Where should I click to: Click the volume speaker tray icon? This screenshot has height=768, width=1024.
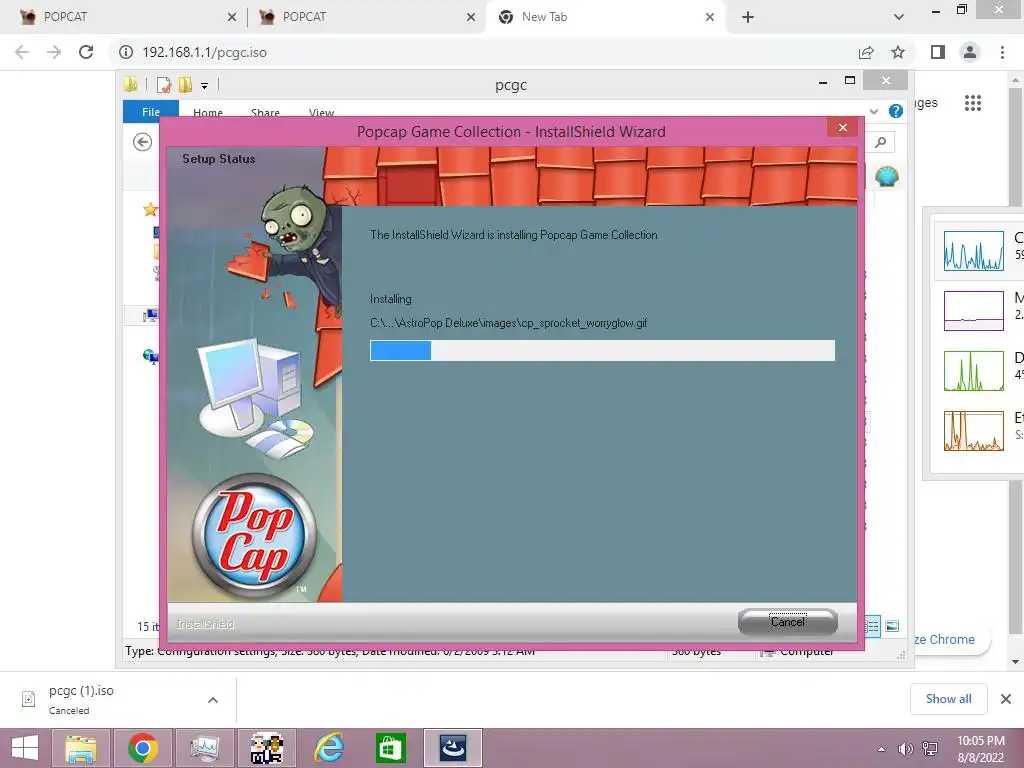906,749
